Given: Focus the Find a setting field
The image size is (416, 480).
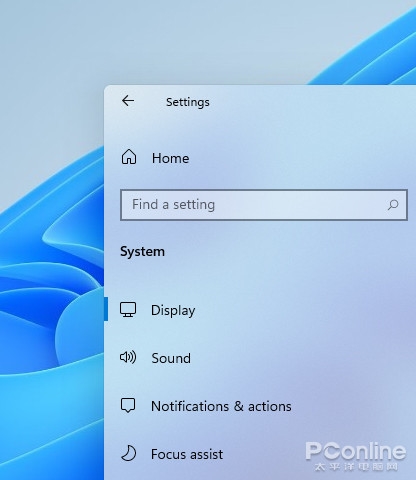Looking at the screenshot, I should pos(264,205).
